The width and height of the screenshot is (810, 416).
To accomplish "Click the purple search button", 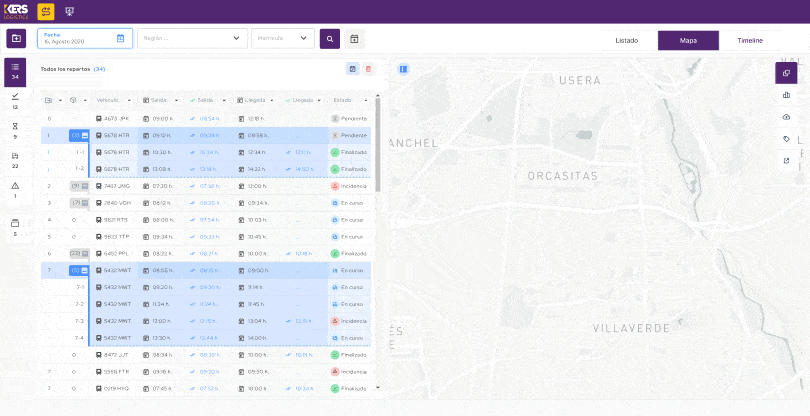I will pyautogui.click(x=329, y=39).
